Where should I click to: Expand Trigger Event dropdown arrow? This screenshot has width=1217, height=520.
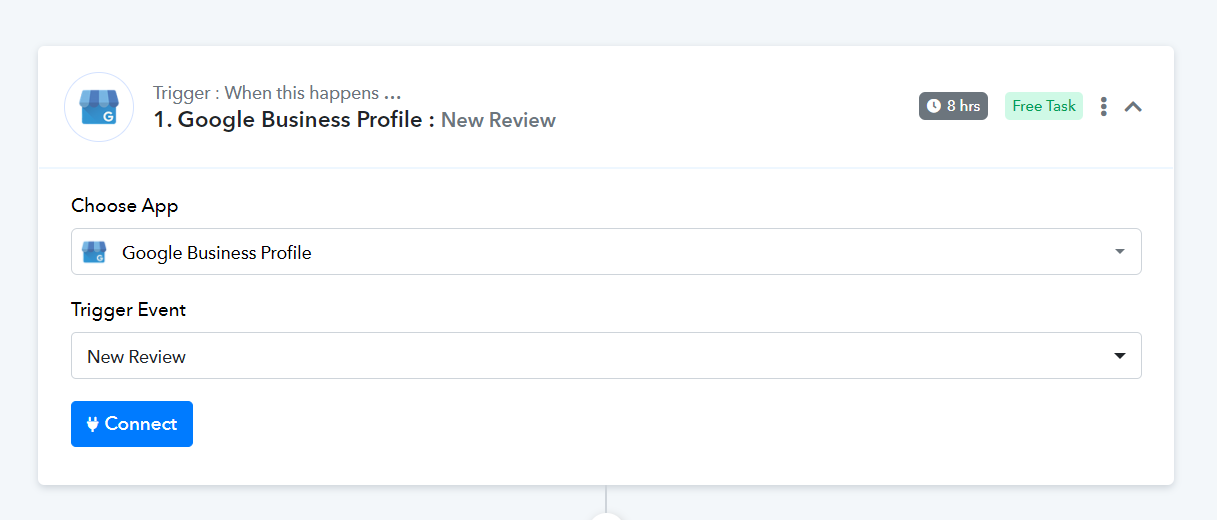pos(1120,356)
